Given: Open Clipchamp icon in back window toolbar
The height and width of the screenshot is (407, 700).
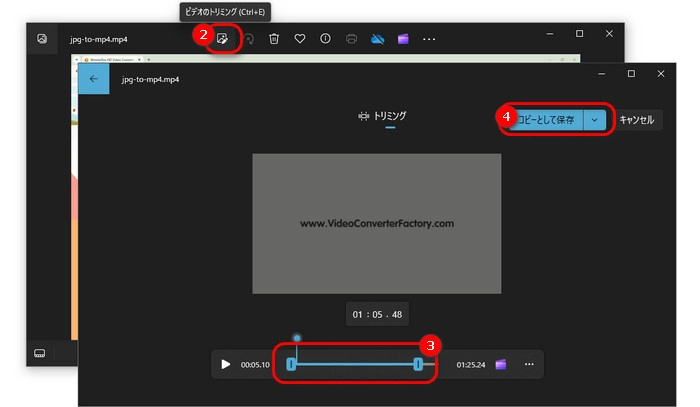Looking at the screenshot, I should (x=403, y=39).
